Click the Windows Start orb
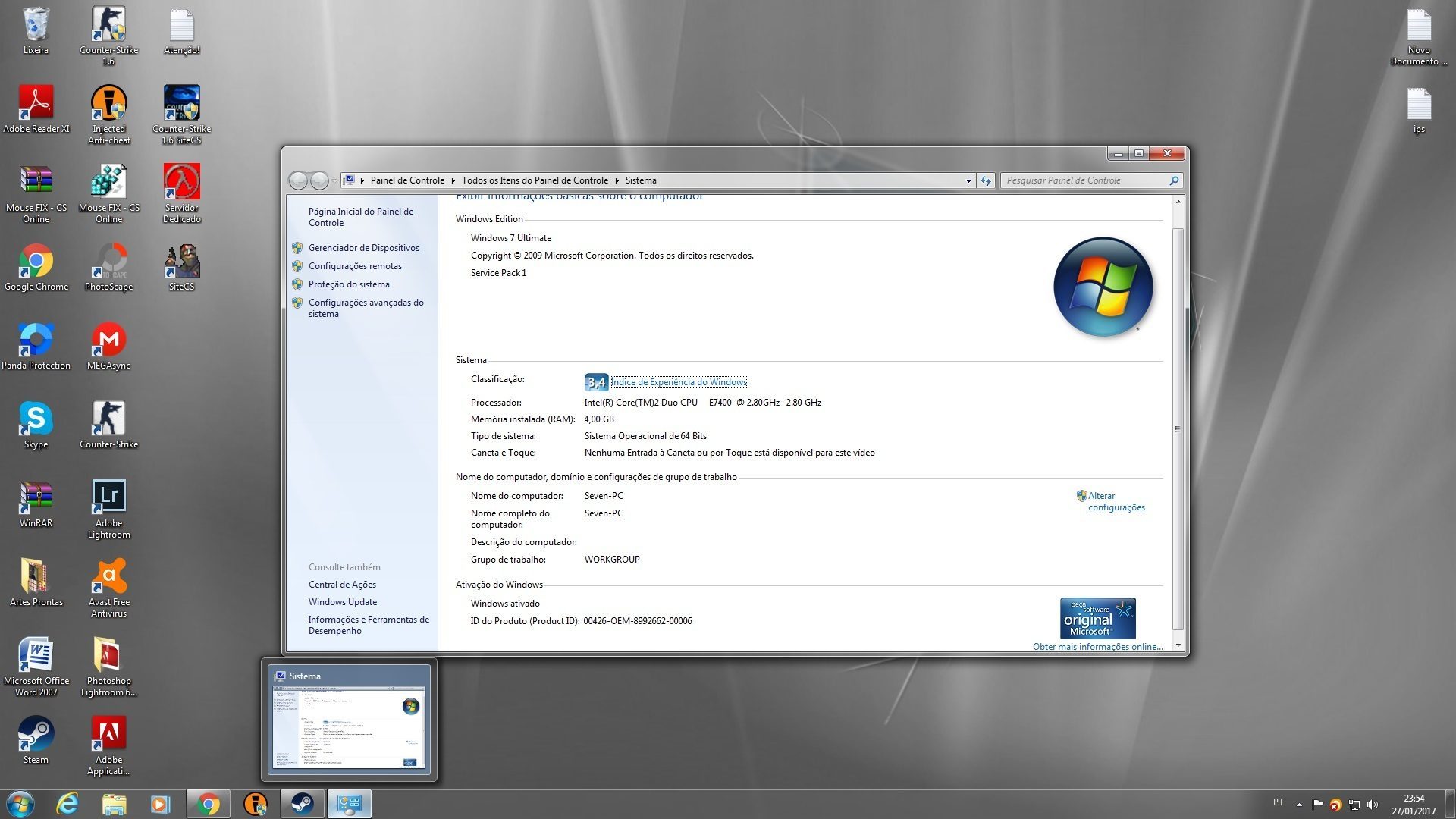1456x819 pixels. [x=20, y=804]
